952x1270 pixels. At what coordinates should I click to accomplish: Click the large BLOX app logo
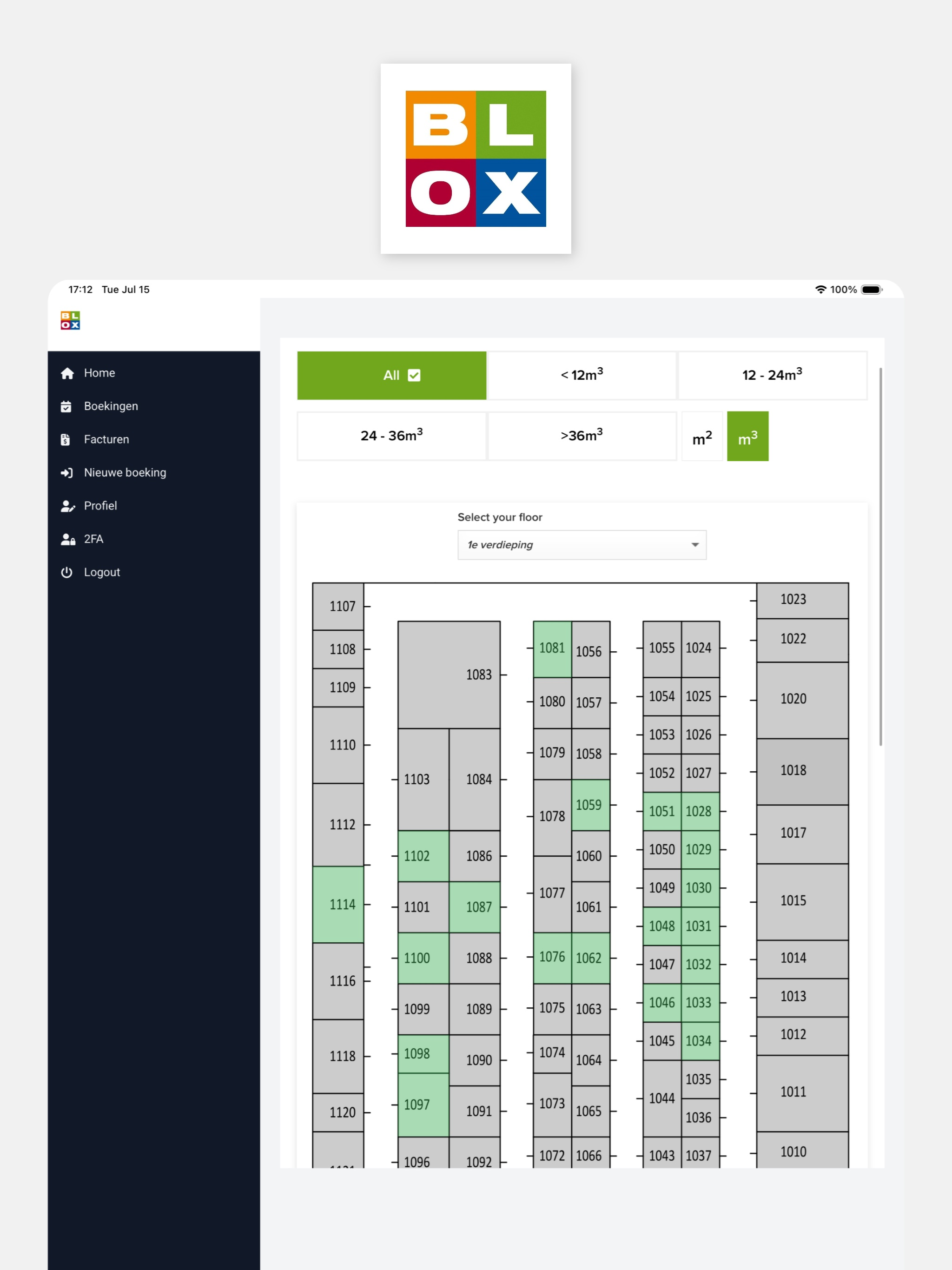[476, 159]
